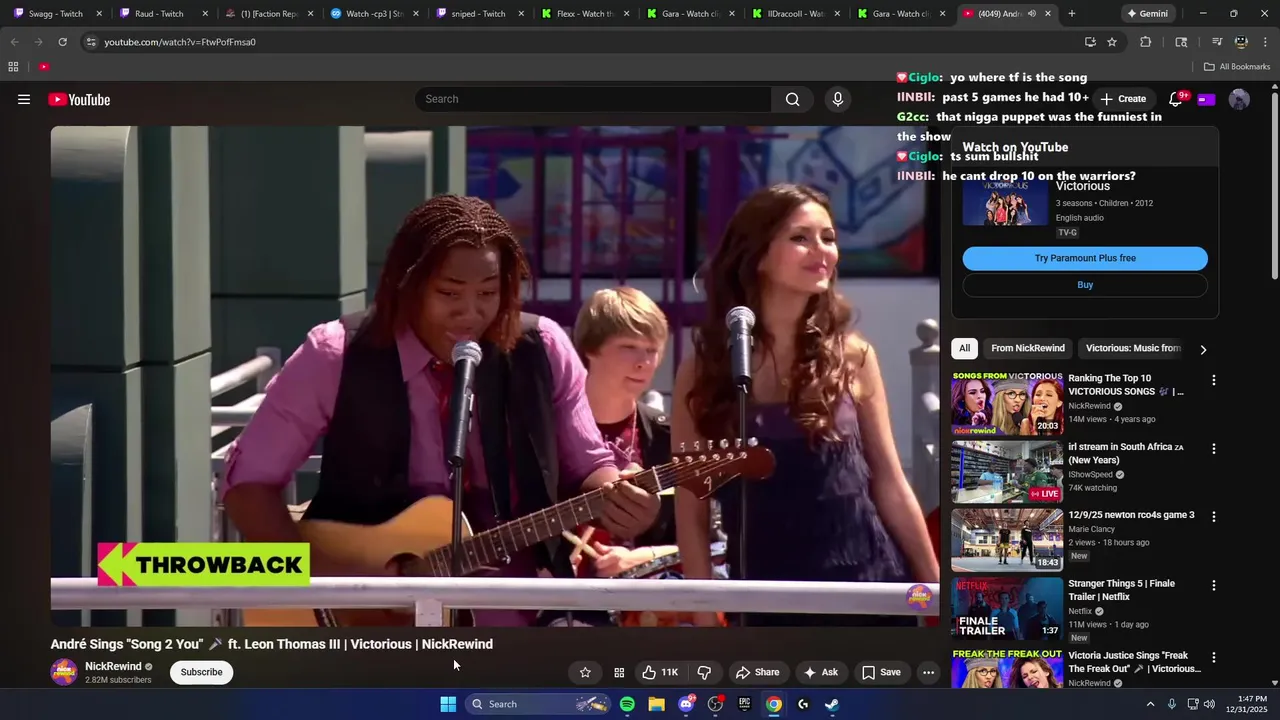The image size is (1280, 720).
Task: Select the Victorious: Music chip
Action: coord(1133,348)
